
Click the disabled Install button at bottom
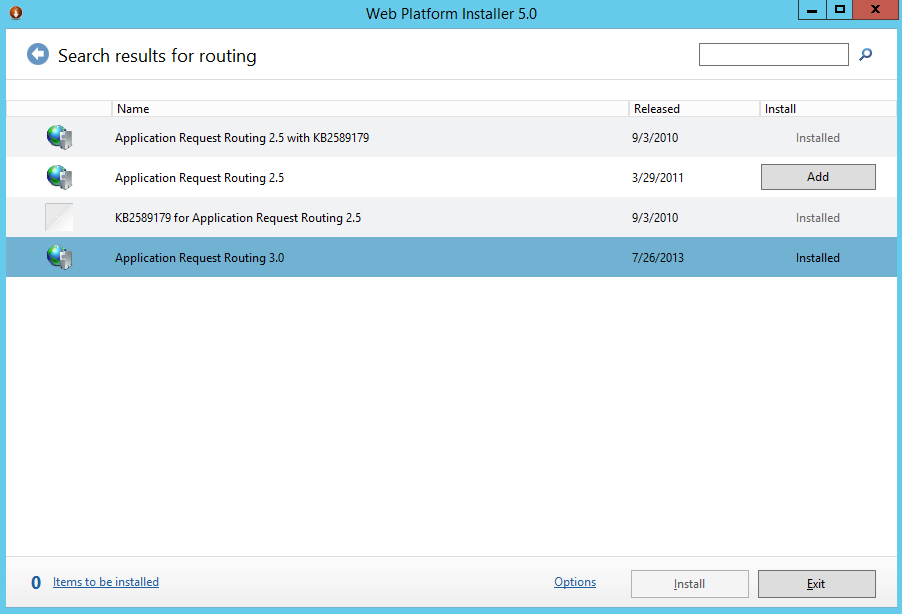pyautogui.click(x=690, y=584)
